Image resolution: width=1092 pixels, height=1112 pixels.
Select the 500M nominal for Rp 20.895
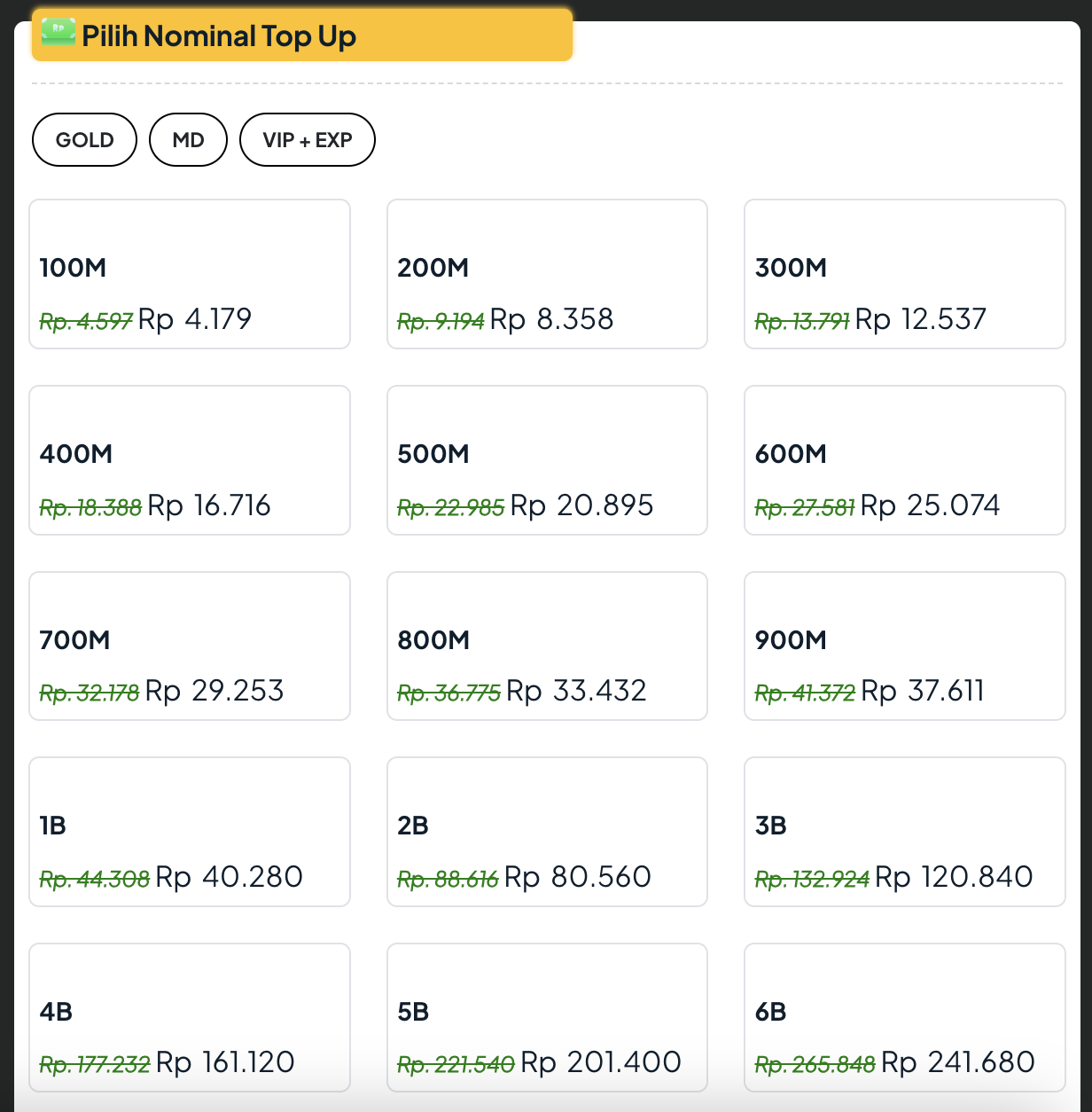pos(547,460)
